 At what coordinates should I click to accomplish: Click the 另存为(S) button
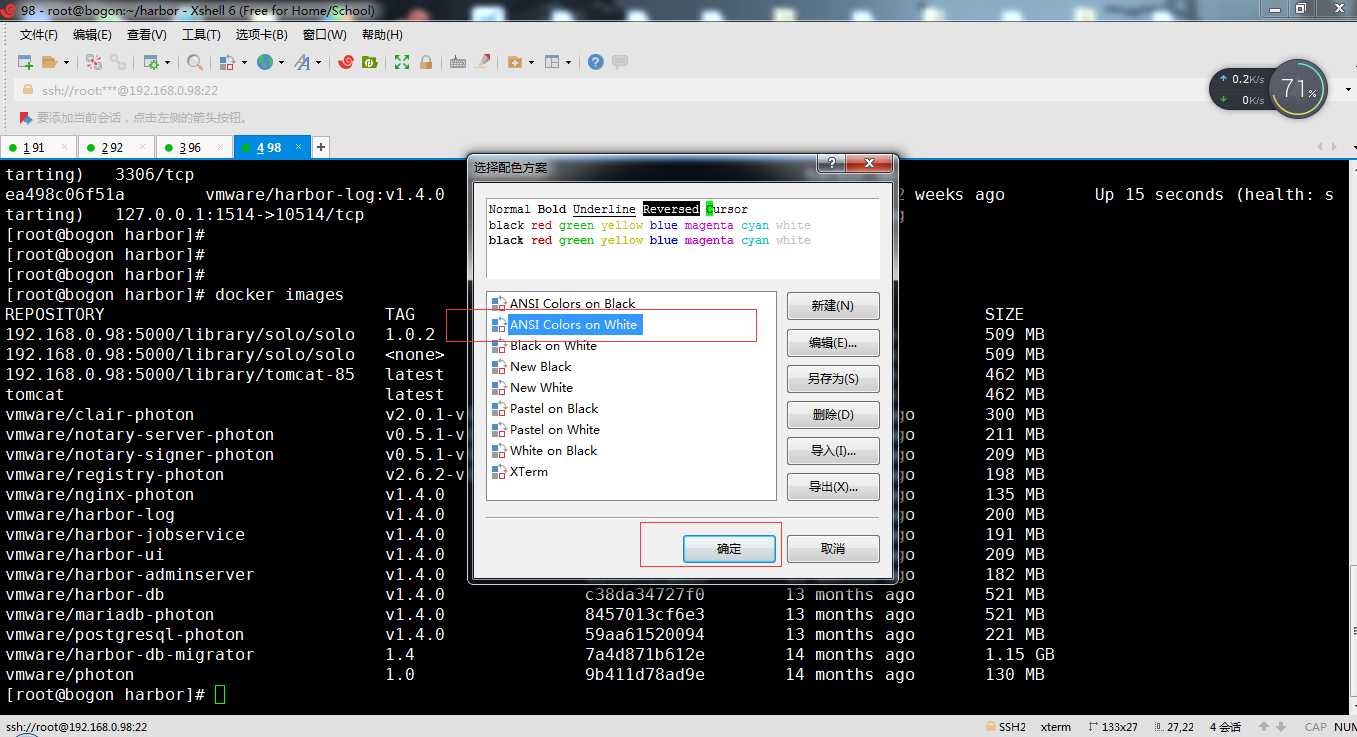pyautogui.click(x=833, y=378)
